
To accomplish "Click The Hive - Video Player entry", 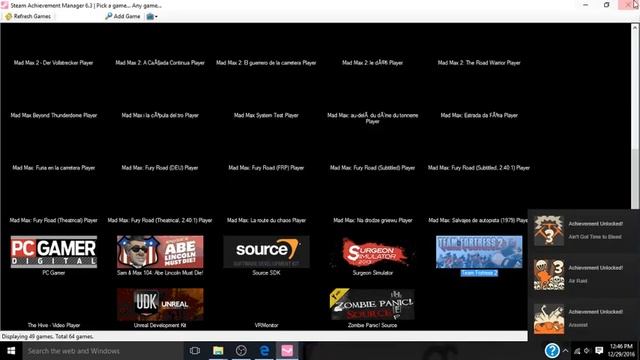I will [x=54, y=325].
